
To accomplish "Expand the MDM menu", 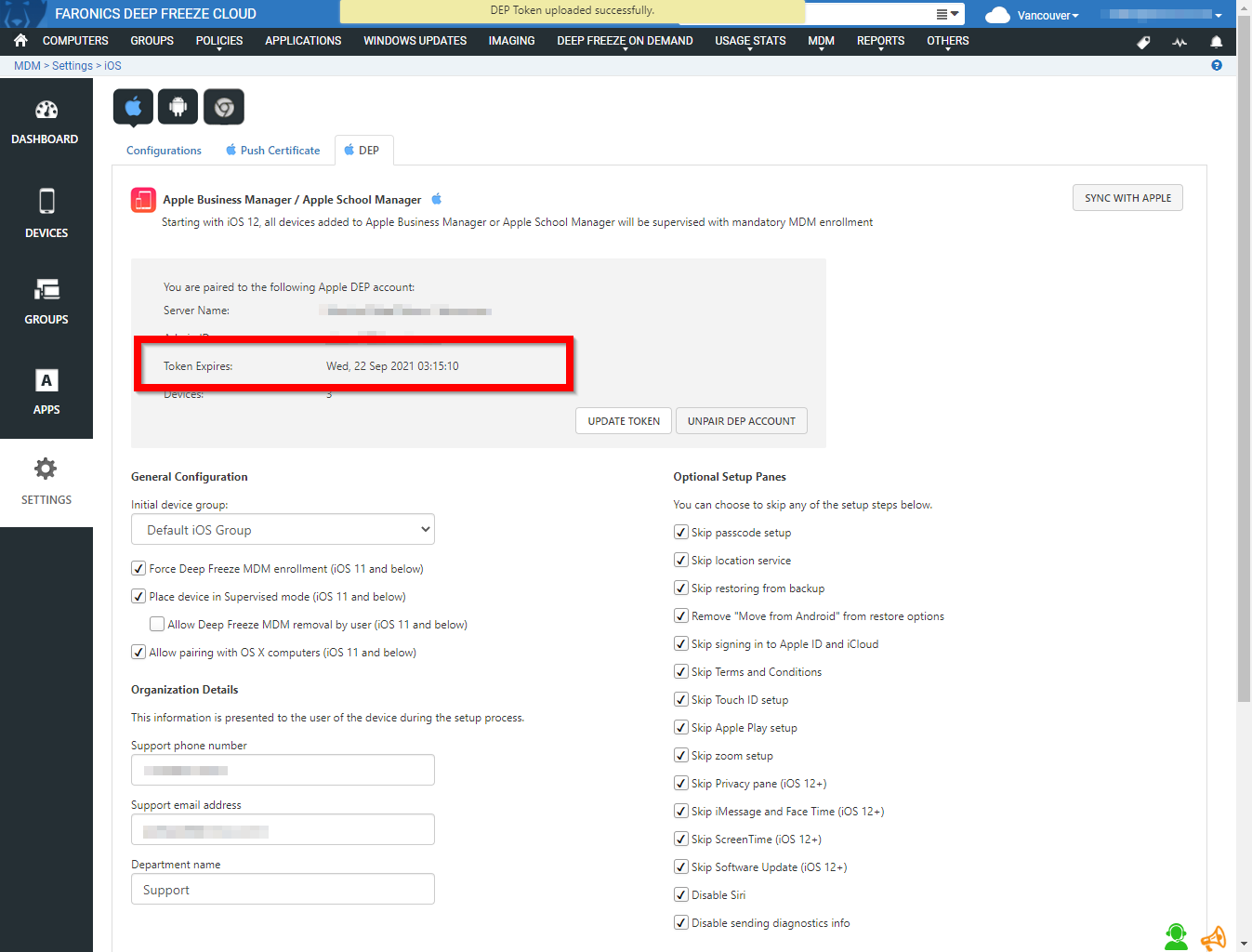I will click(821, 41).
